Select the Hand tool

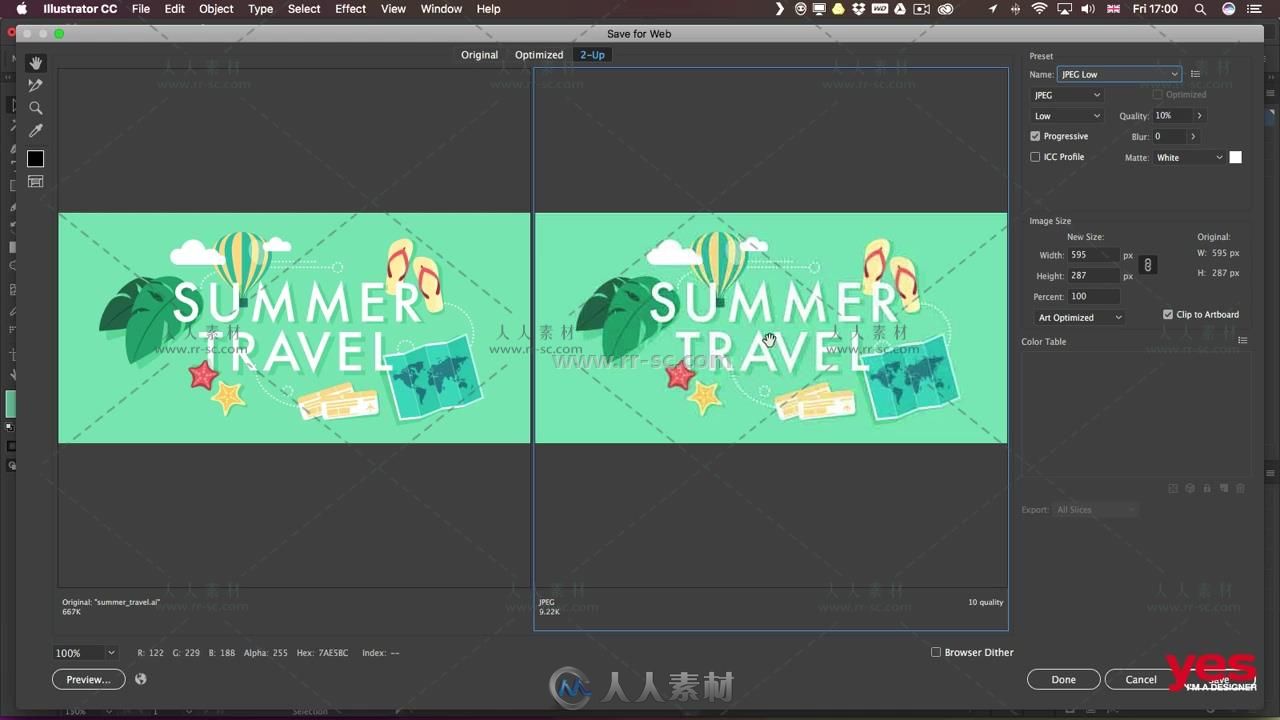click(35, 63)
